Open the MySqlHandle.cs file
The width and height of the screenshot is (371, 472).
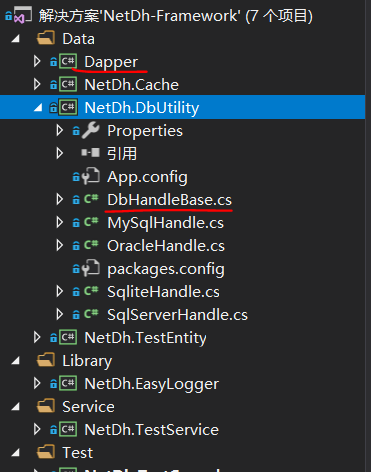tap(166, 223)
